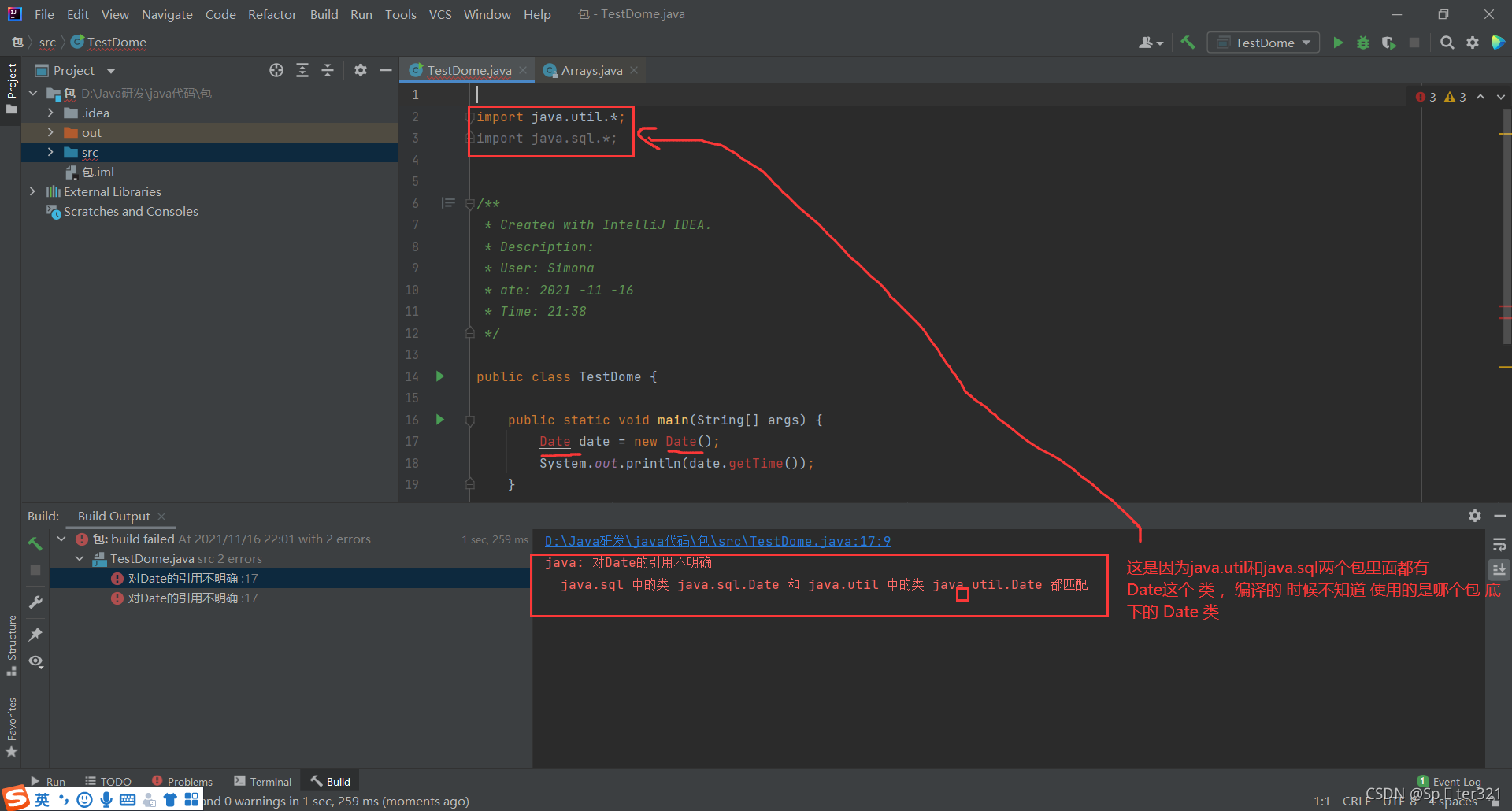Collapse the root project folder 包
This screenshot has width=1512, height=811.
(33, 93)
